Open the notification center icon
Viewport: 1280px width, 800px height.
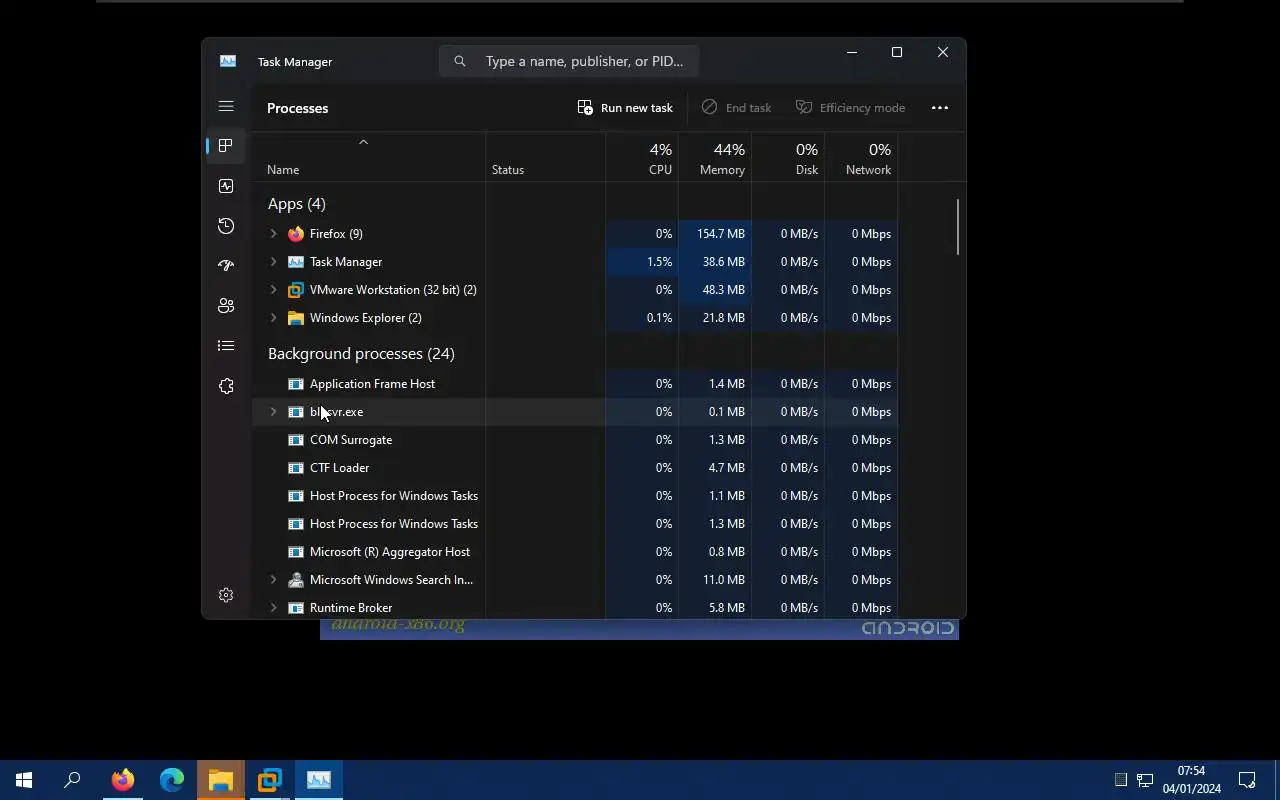1247,780
